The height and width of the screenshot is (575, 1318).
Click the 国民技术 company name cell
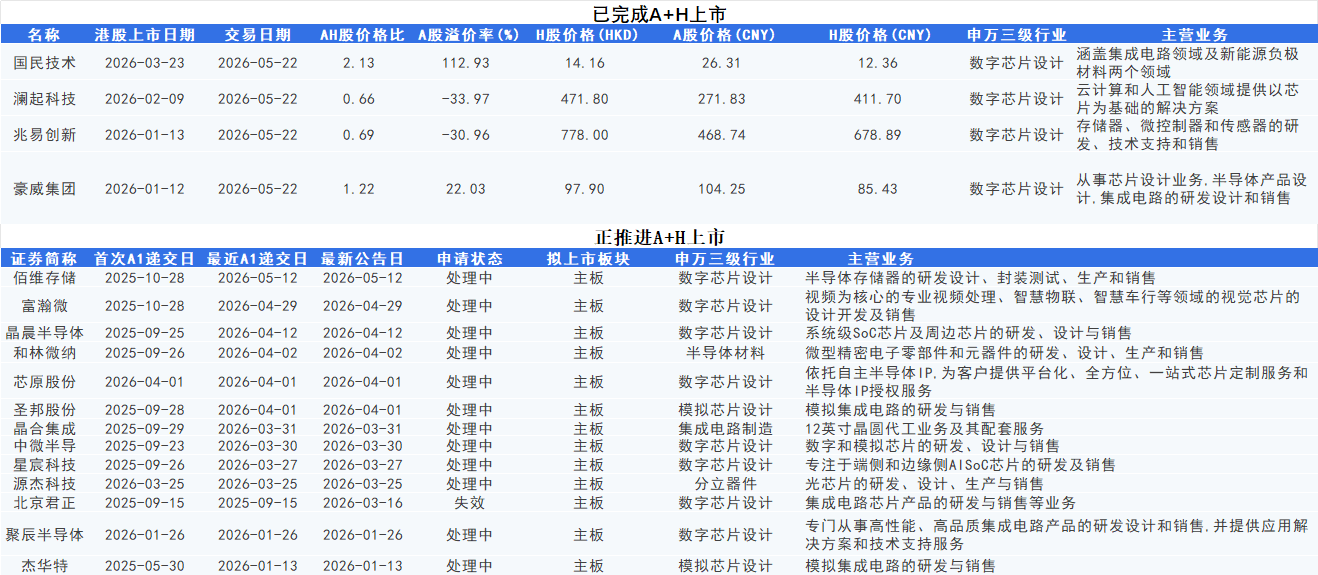(44, 63)
